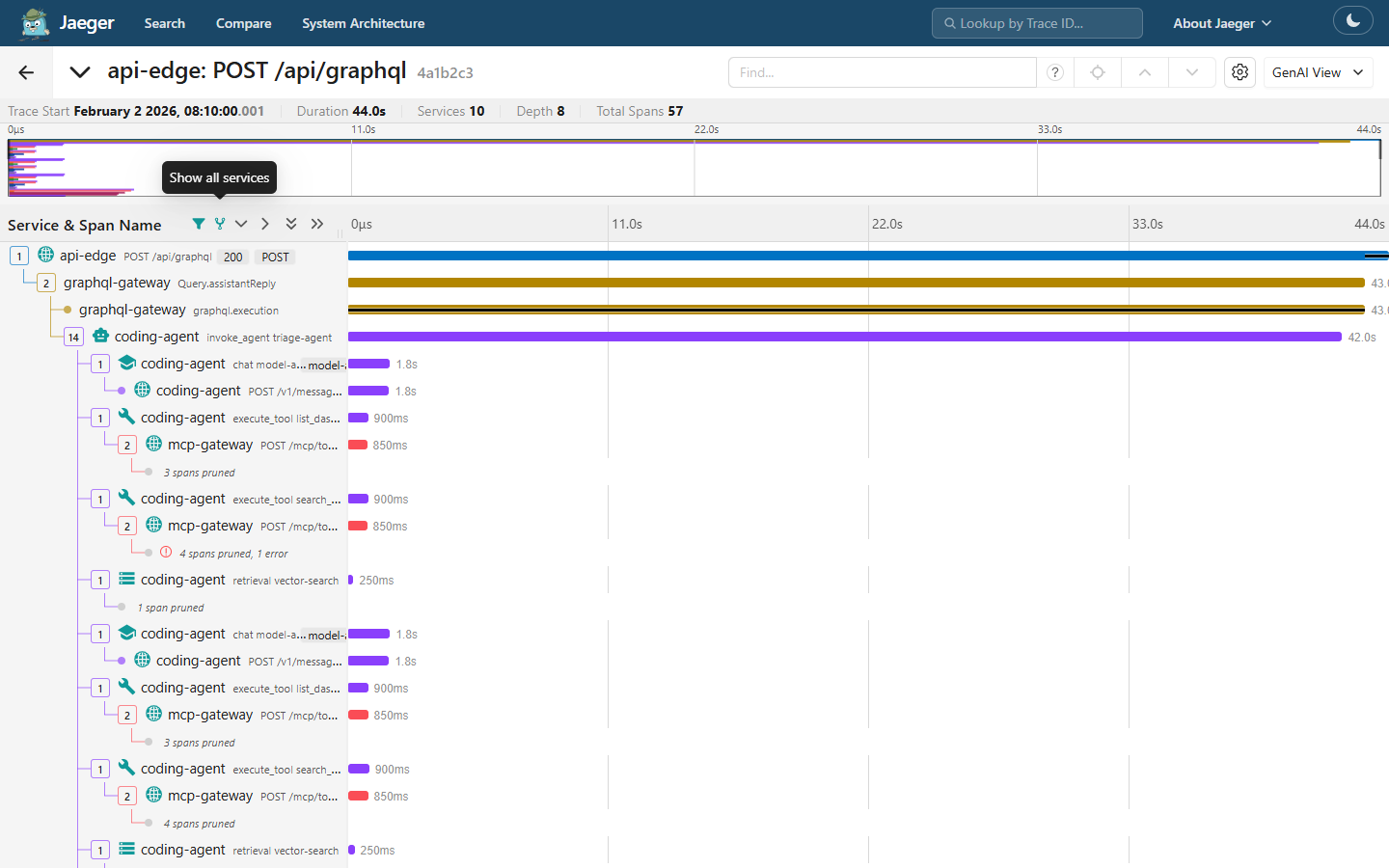Open the Compare page

pyautogui.click(x=243, y=23)
